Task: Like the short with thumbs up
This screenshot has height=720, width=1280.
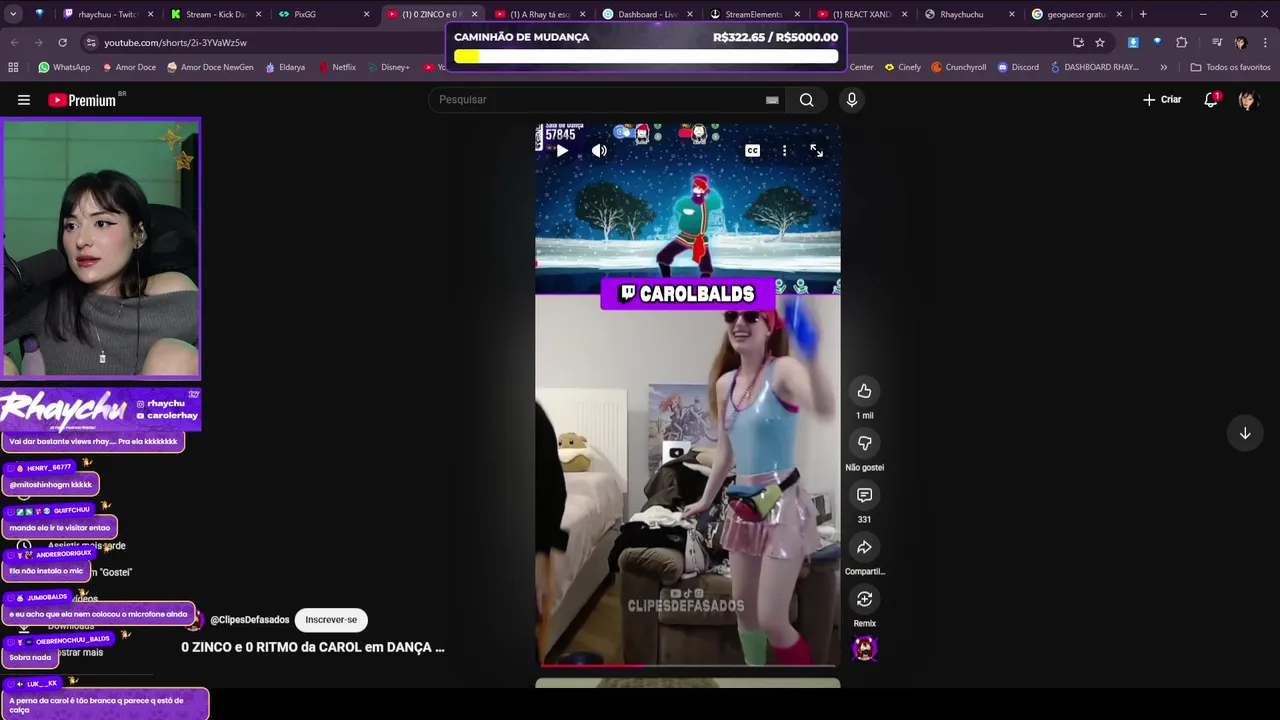Action: [864, 391]
